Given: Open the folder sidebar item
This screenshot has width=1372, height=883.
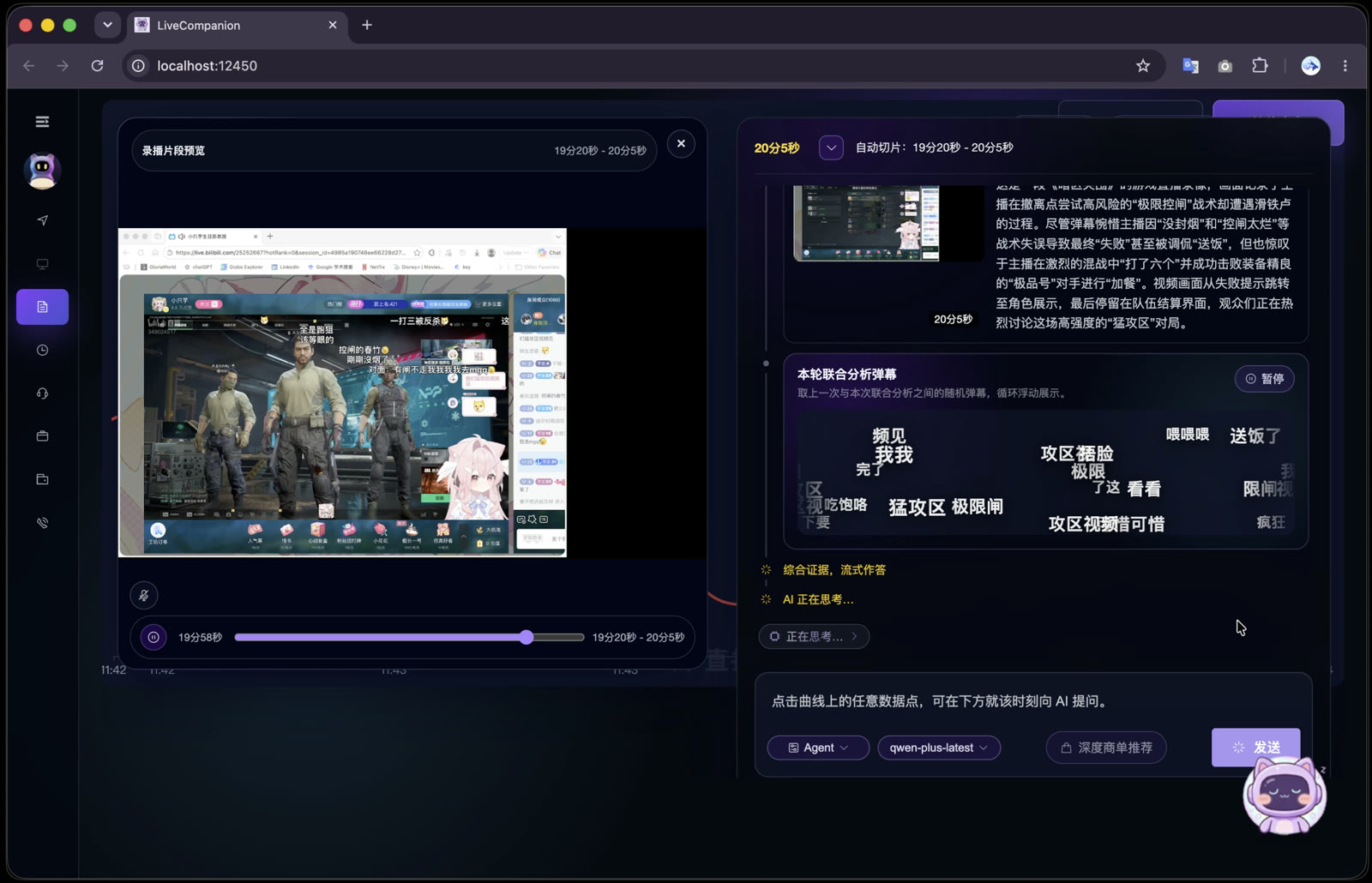Looking at the screenshot, I should click(x=42, y=479).
